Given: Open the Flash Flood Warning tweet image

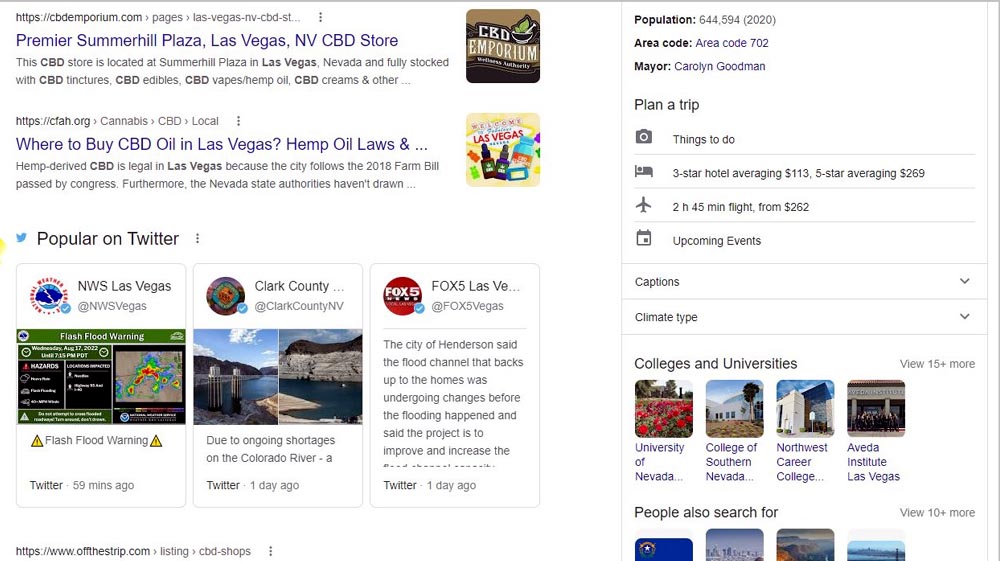Looking at the screenshot, I should [x=101, y=377].
